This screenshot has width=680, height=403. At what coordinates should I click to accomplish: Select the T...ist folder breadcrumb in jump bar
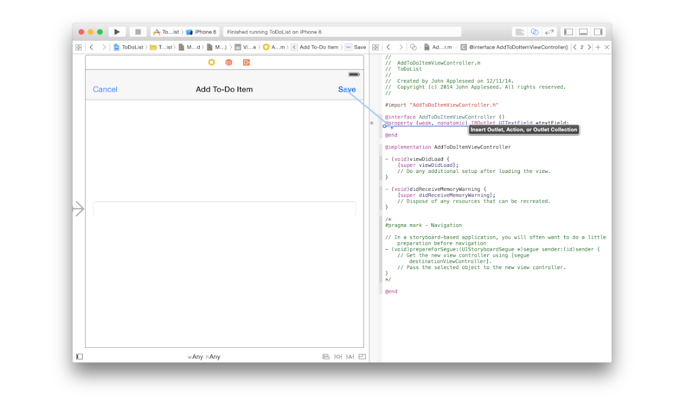point(162,47)
